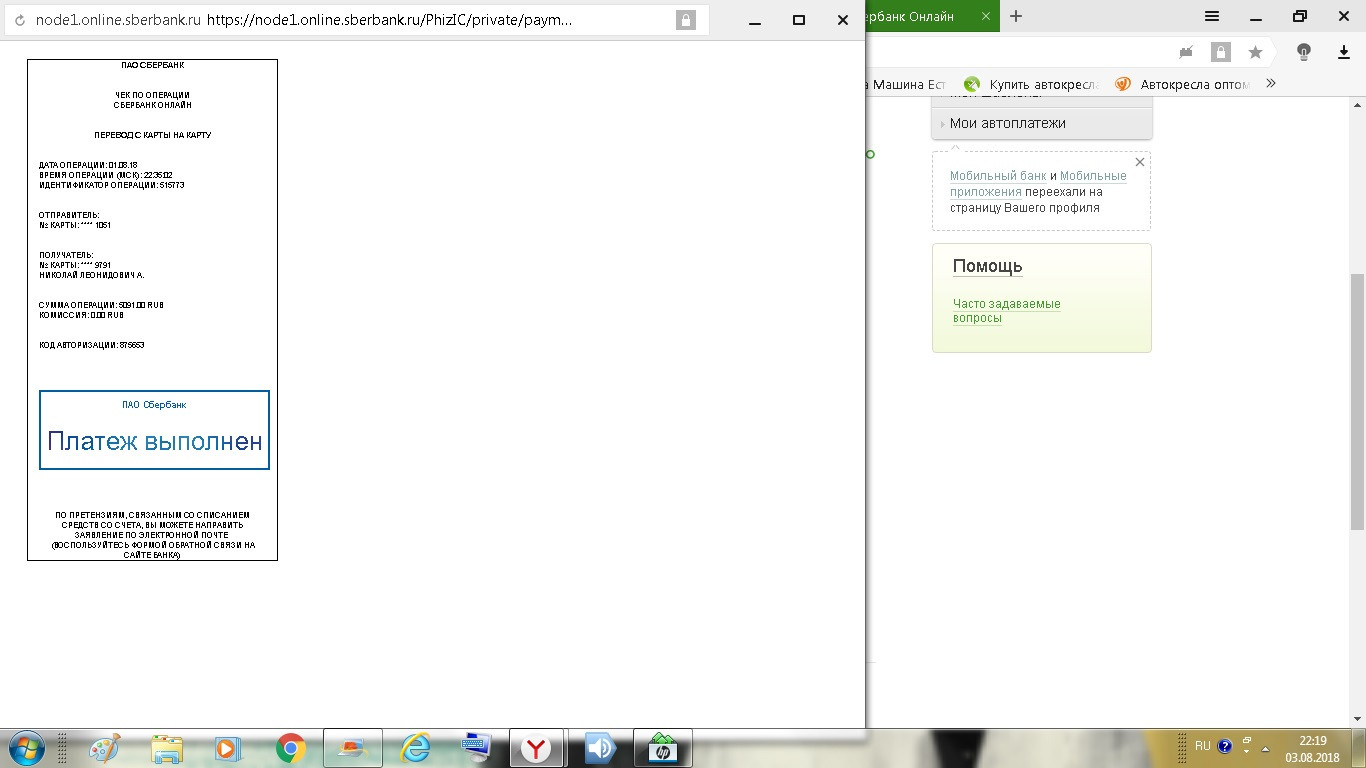Click the turbo rocket icon in address bar
The width and height of the screenshot is (1366, 768).
point(1187,52)
